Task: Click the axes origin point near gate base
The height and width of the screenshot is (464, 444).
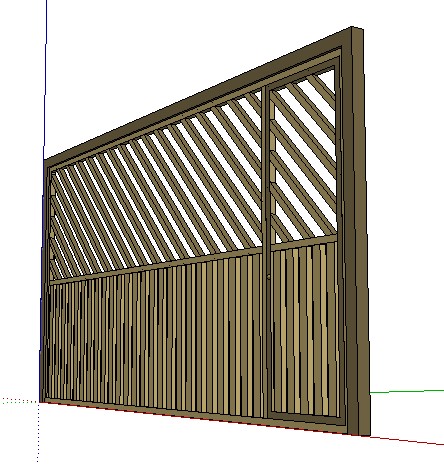Action: point(39,402)
